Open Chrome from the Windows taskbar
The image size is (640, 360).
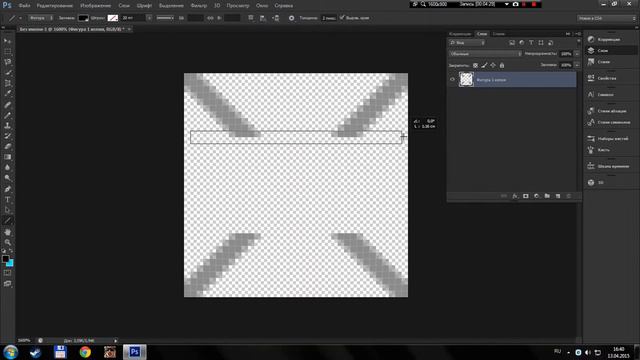tap(85, 352)
